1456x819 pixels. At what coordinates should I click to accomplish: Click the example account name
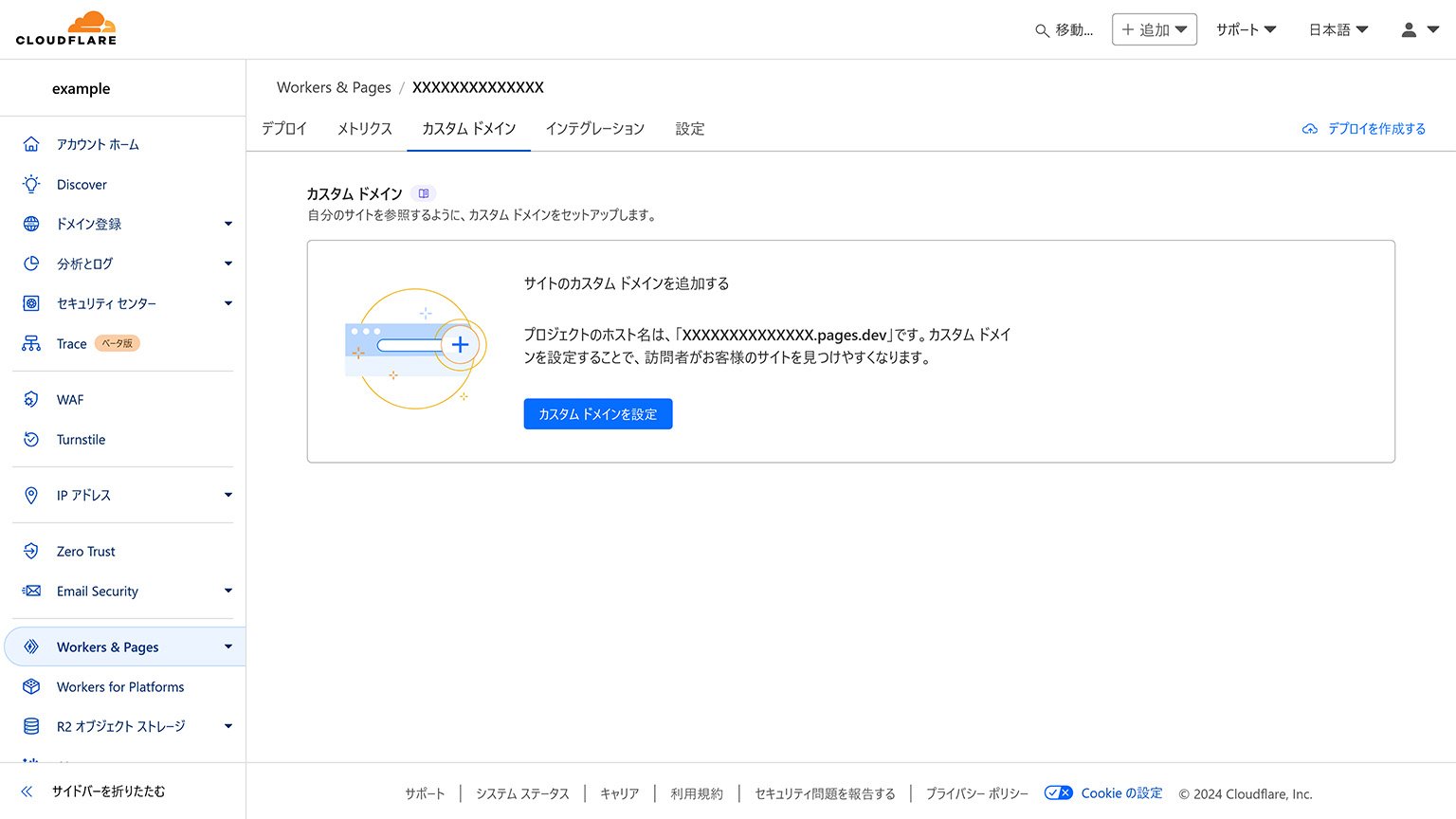pos(82,88)
